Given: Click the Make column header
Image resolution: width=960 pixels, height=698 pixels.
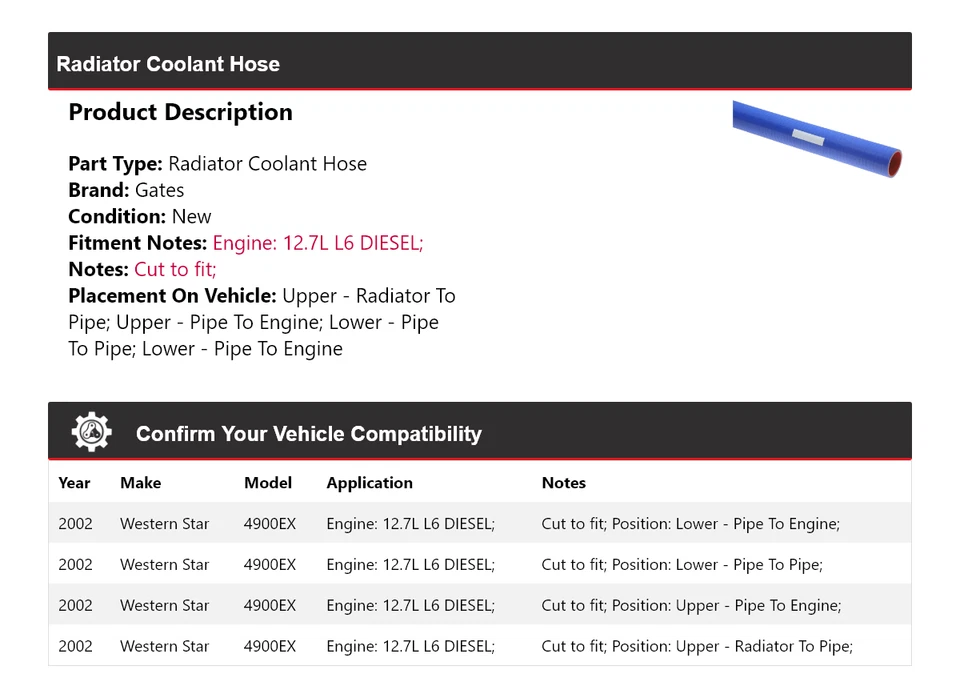Looking at the screenshot, I should (x=140, y=482).
